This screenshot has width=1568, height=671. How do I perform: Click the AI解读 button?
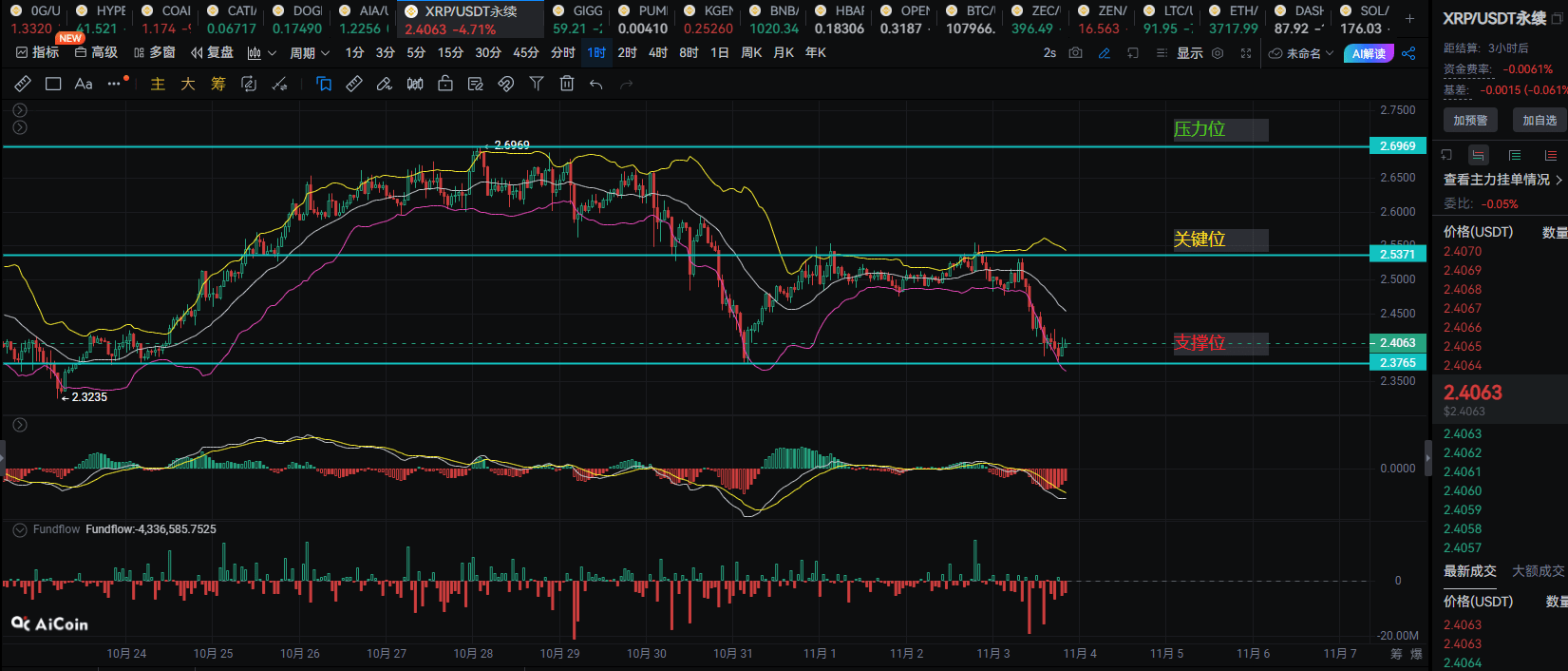tap(1369, 53)
